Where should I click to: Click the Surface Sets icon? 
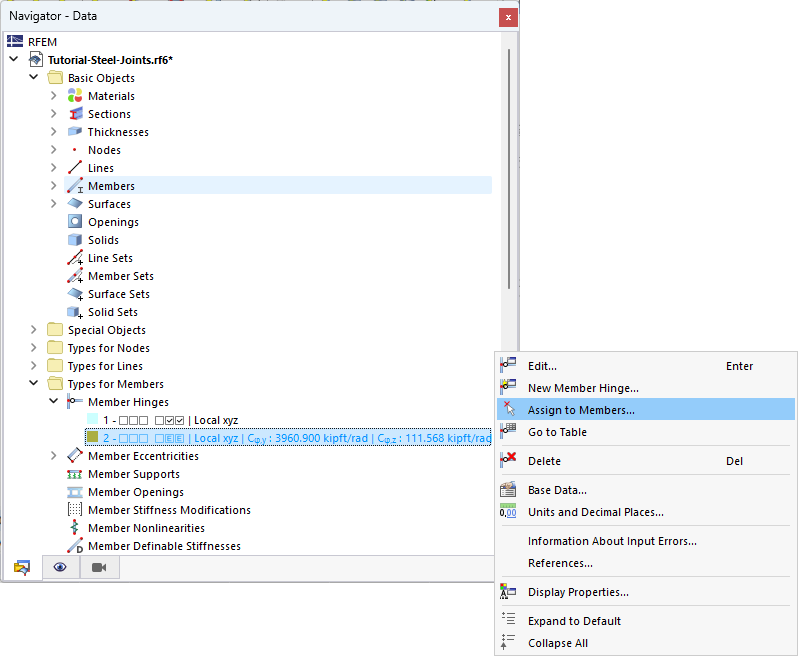click(x=75, y=294)
